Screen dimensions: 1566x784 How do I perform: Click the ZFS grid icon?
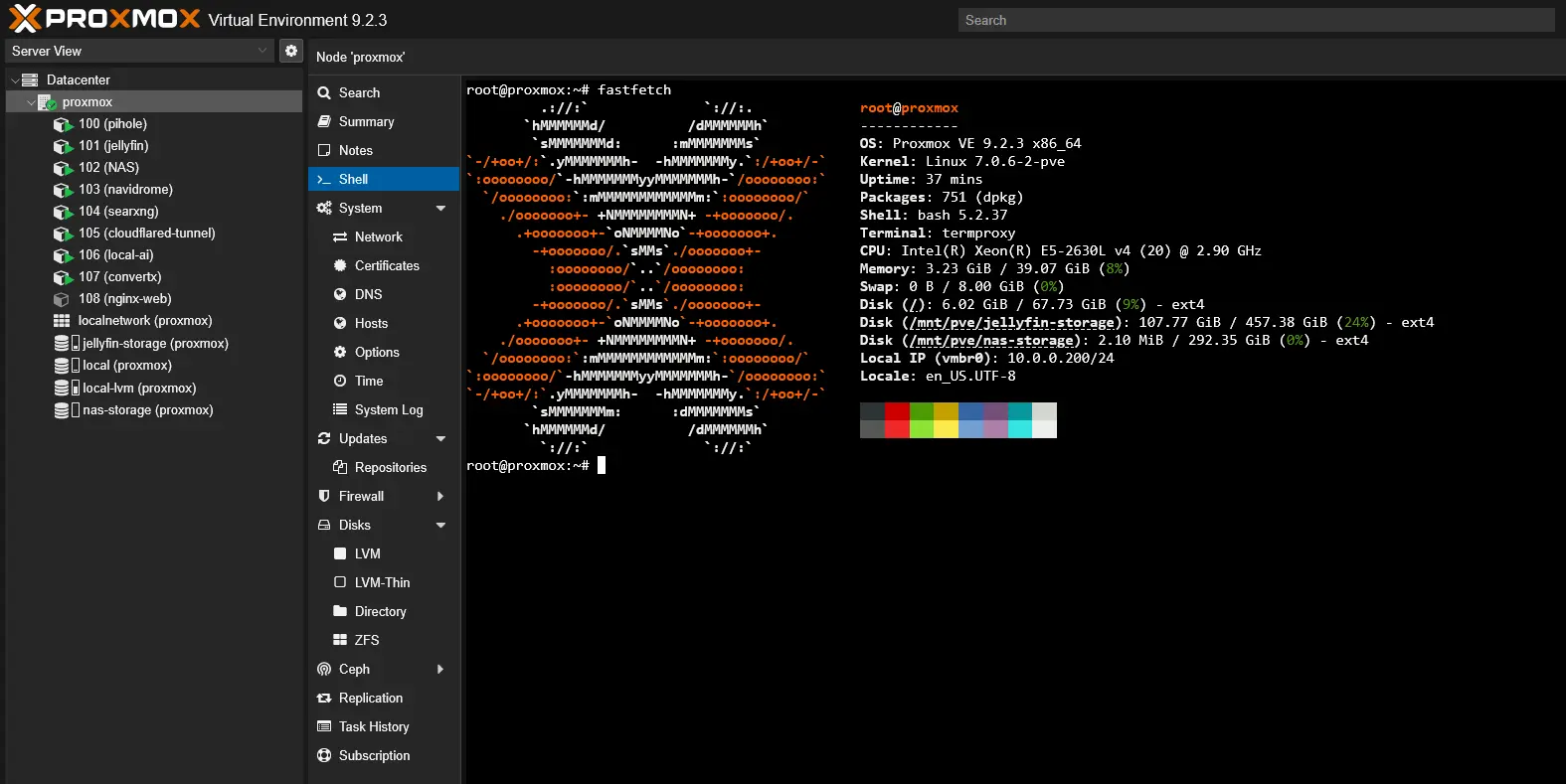(340, 640)
